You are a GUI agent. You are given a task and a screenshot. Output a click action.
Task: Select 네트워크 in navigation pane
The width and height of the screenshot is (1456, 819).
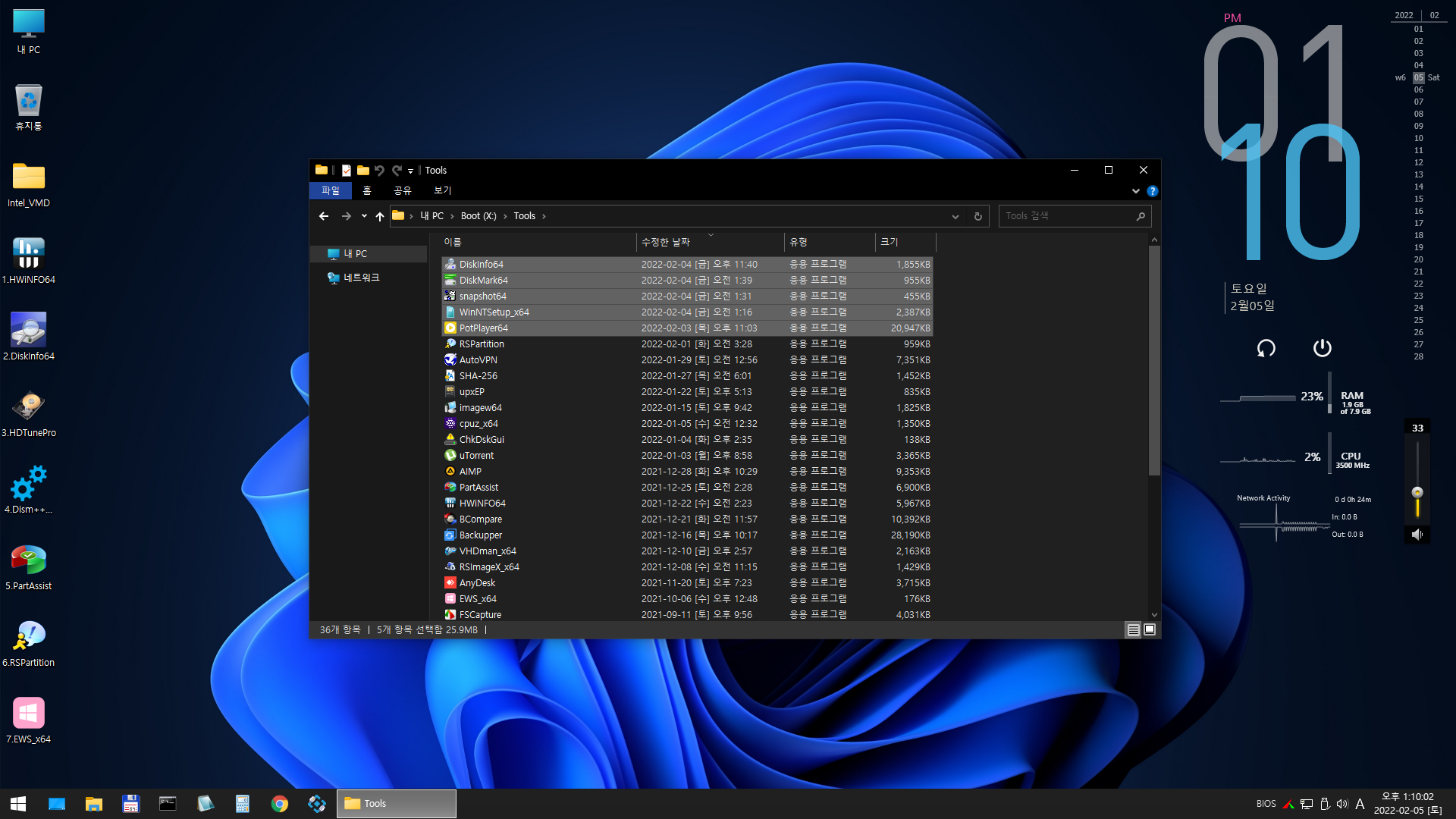click(x=369, y=278)
